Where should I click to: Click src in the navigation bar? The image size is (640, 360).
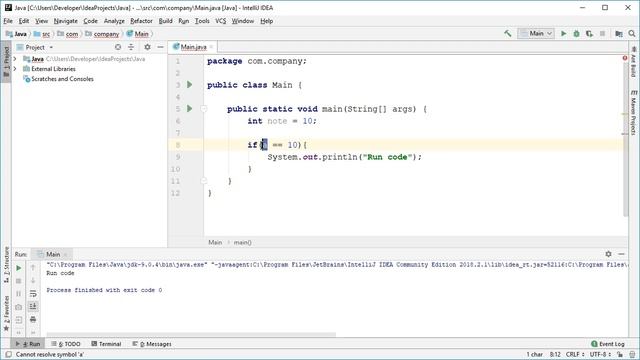42,34
